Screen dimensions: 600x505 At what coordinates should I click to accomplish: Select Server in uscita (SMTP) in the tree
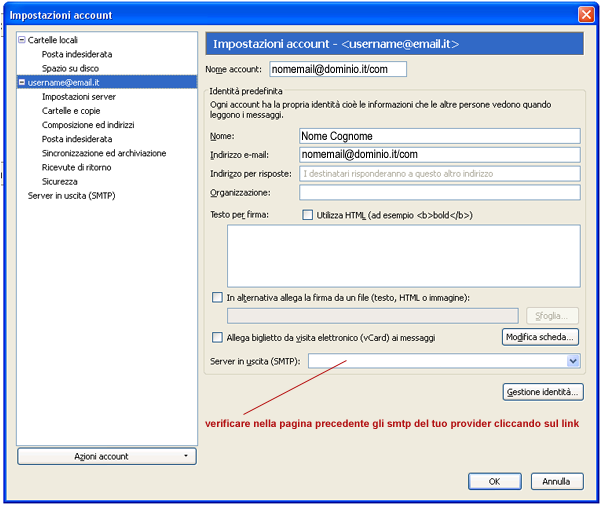tap(72, 195)
